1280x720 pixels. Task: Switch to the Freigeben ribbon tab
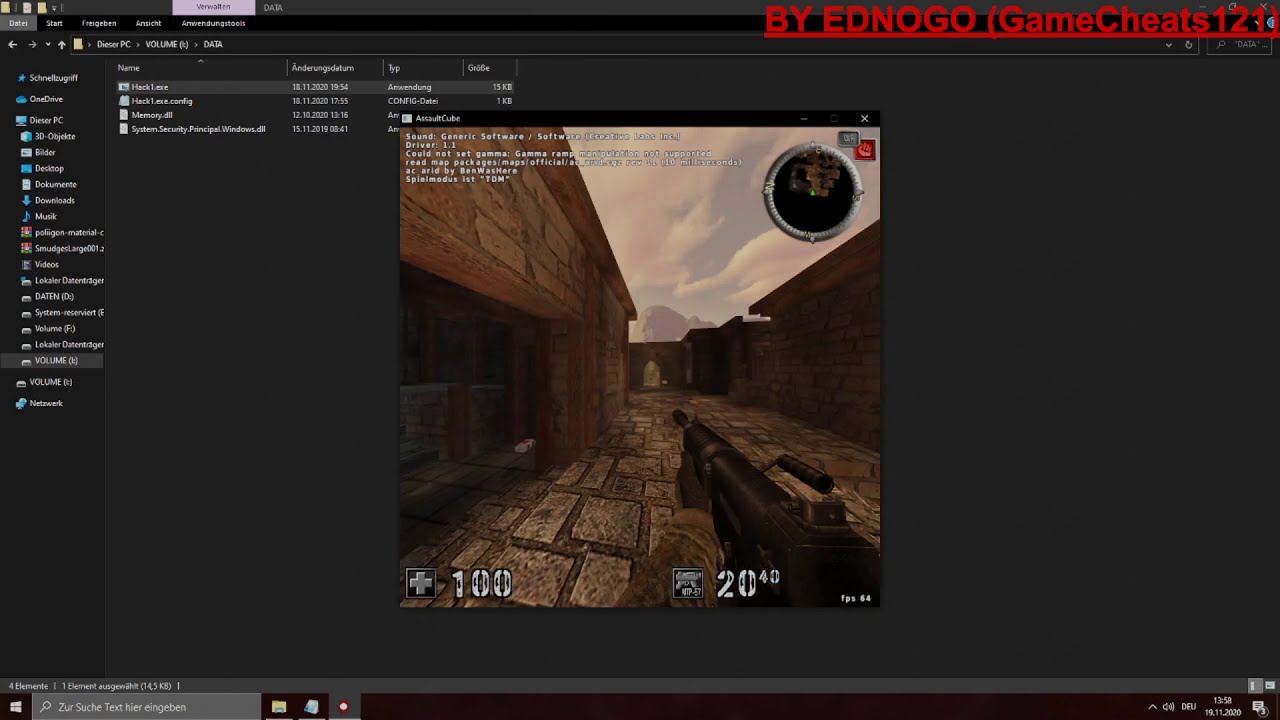tap(99, 23)
